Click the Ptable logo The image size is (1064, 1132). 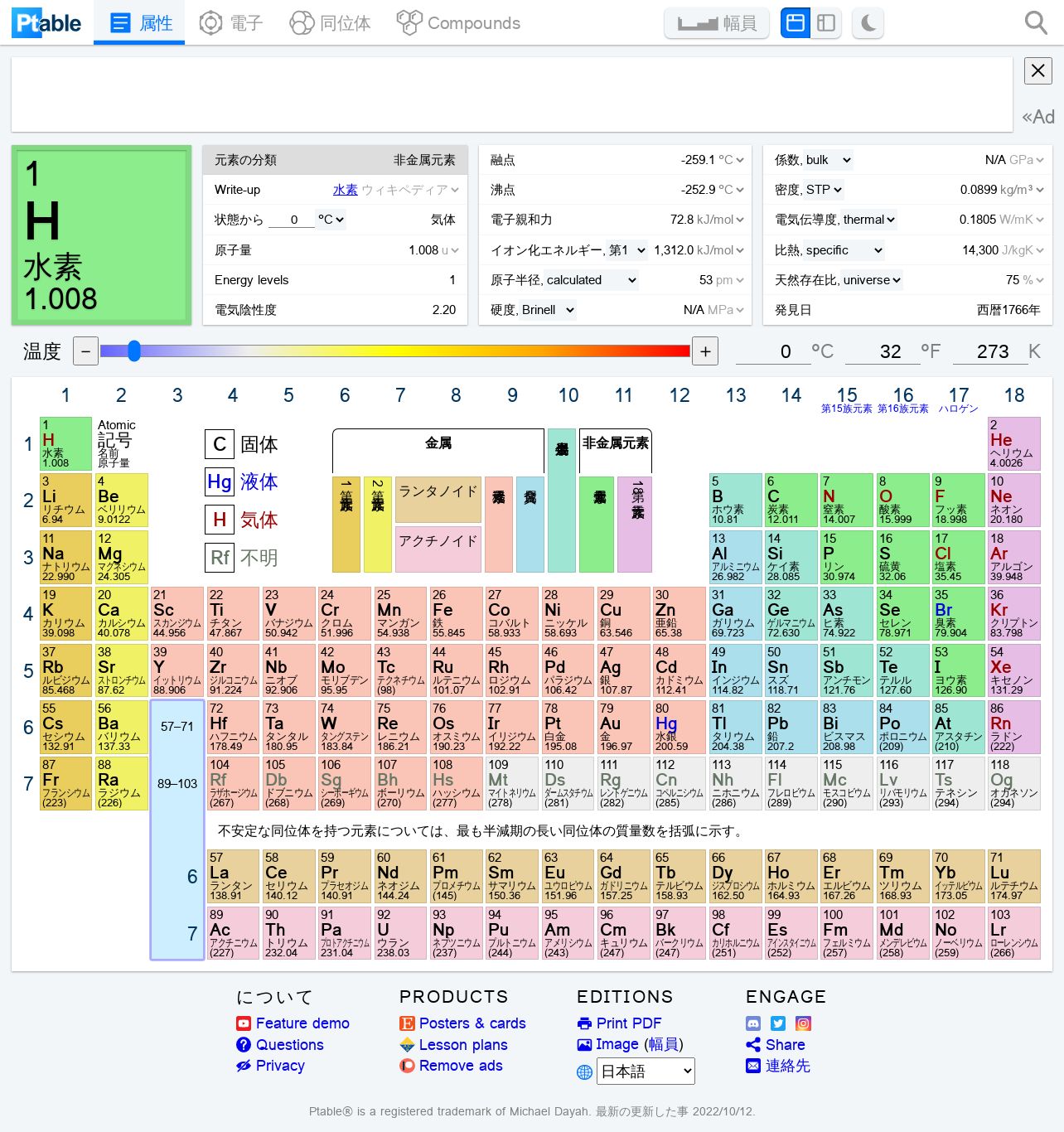pos(46,23)
